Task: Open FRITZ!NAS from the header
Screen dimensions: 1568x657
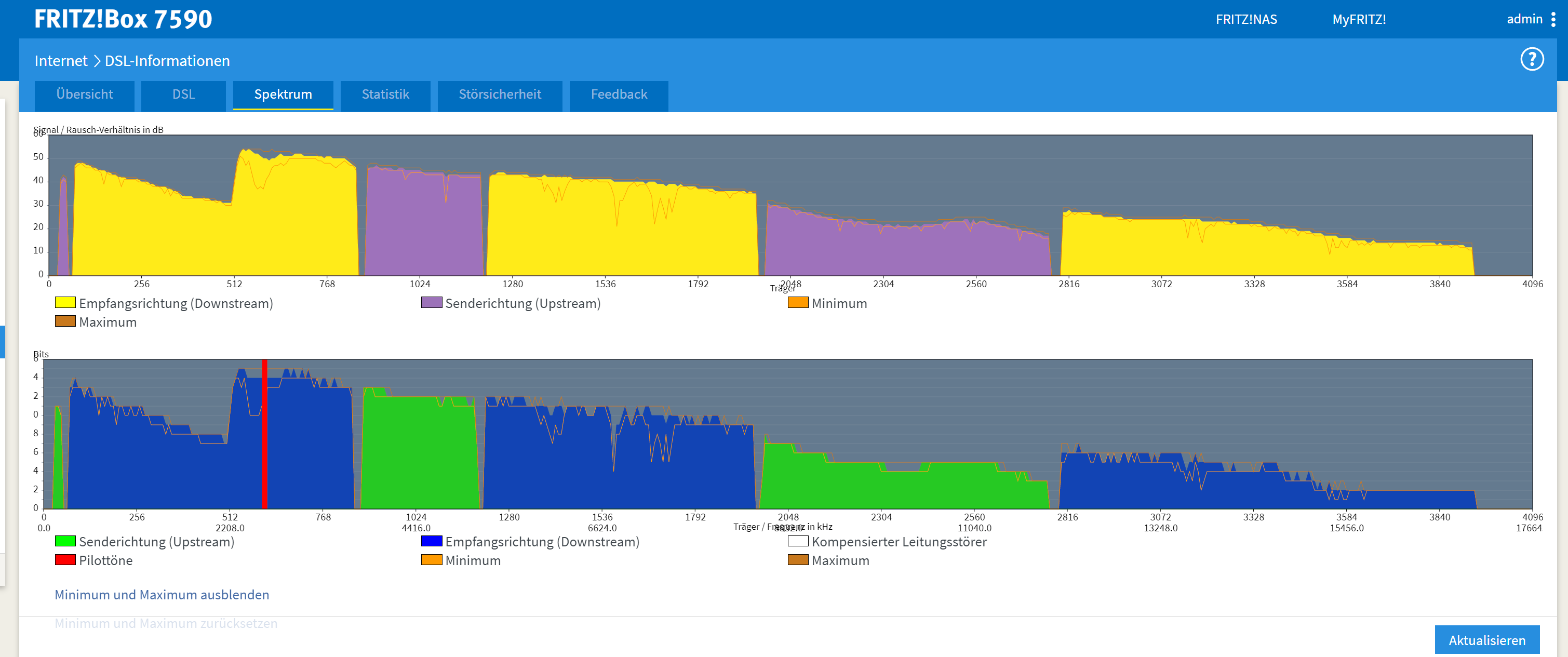Action: 1246,20
